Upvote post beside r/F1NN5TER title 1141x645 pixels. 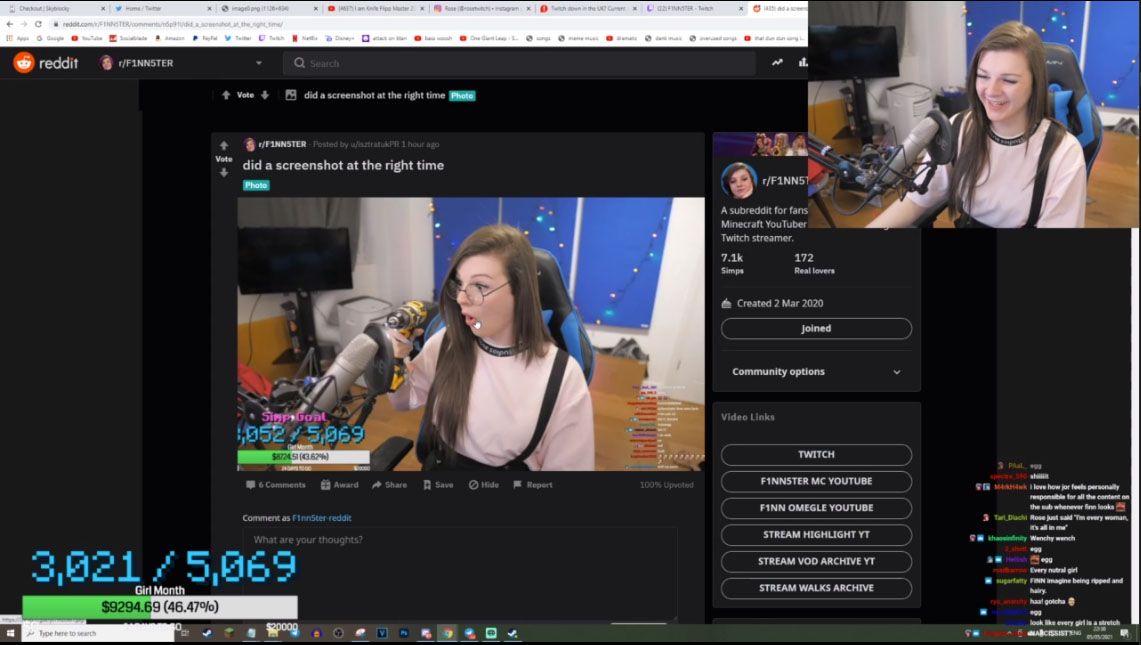point(223,146)
